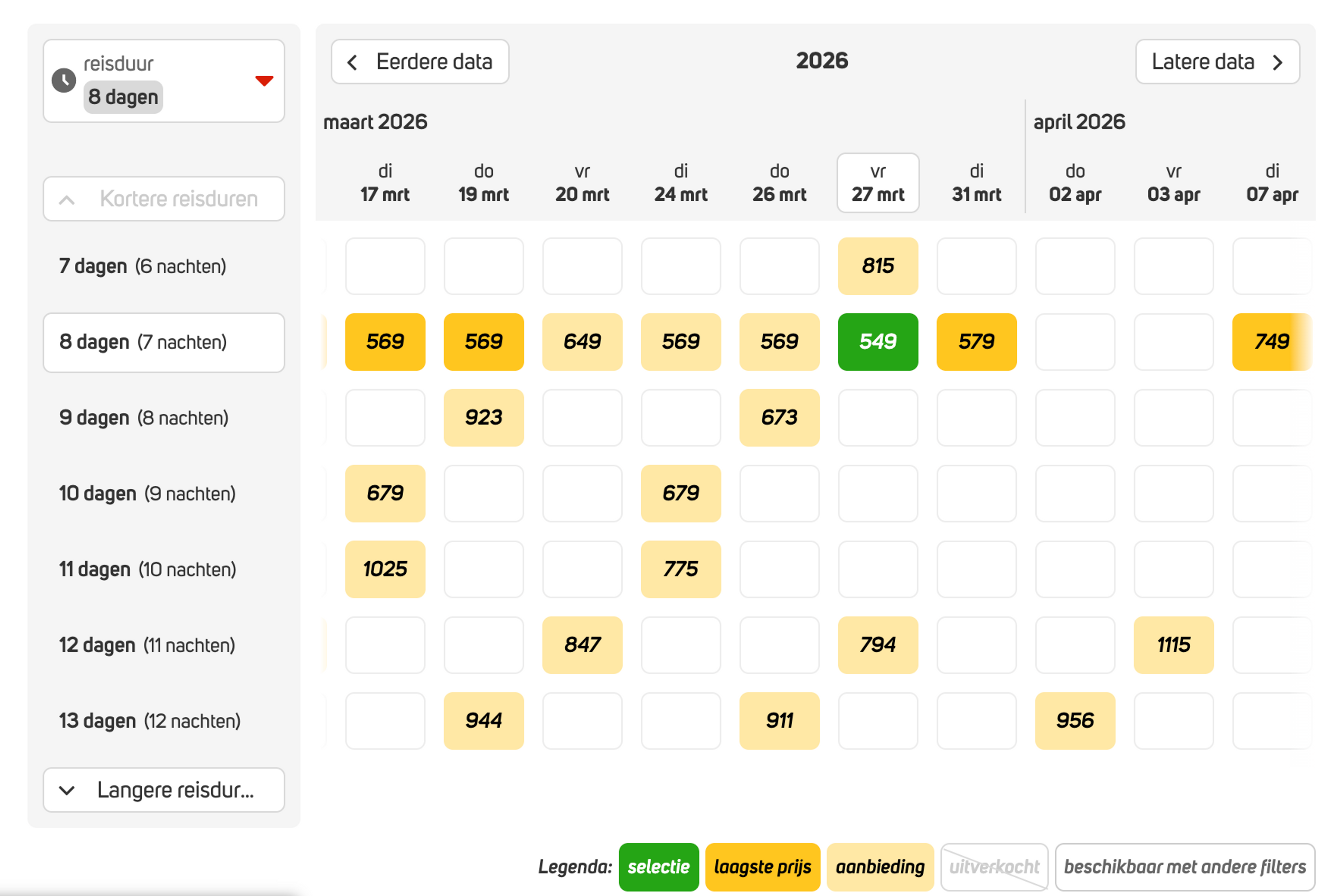The image size is (1327, 896).
Task: Select the 7 dagen (6 nachten) row
Action: [x=143, y=267]
